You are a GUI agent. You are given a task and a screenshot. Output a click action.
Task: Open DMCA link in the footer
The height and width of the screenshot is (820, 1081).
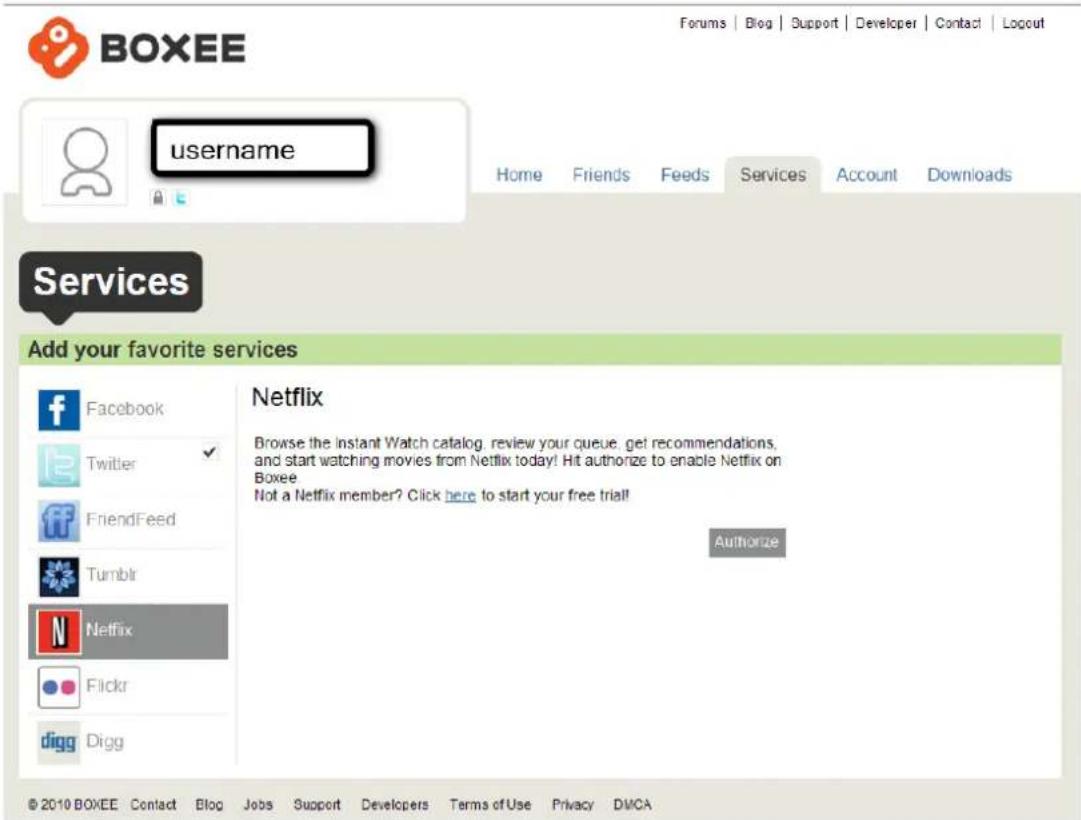(632, 805)
